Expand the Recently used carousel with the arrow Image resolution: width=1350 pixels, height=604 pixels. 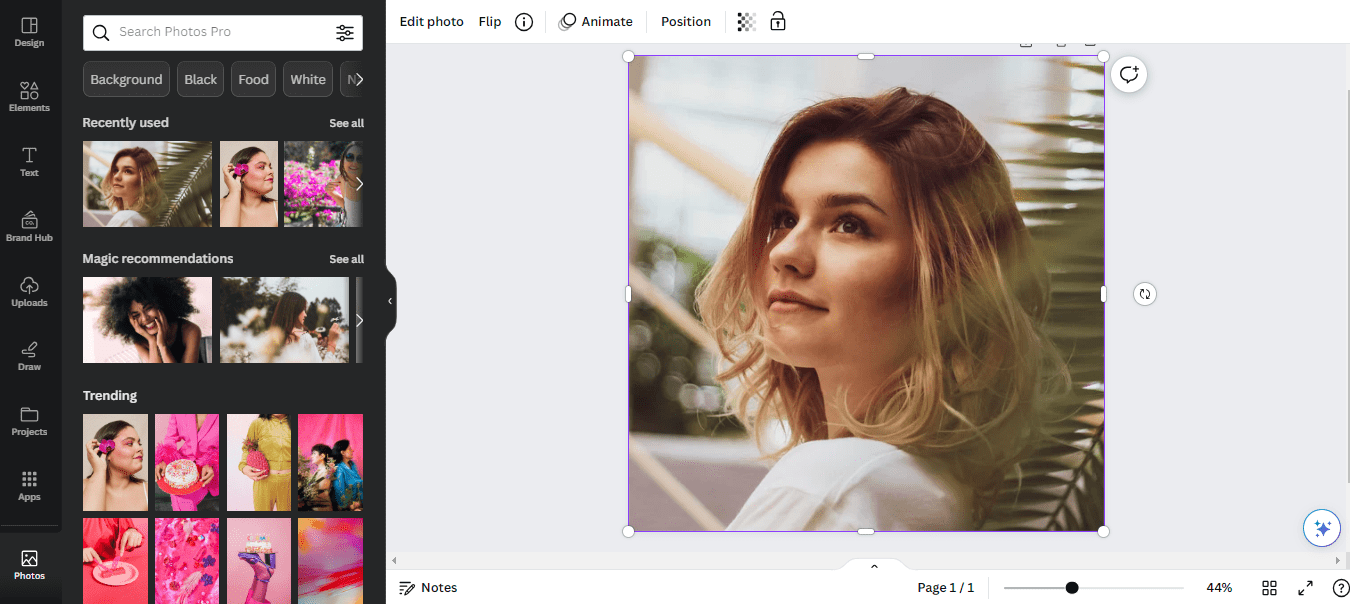[x=360, y=184]
